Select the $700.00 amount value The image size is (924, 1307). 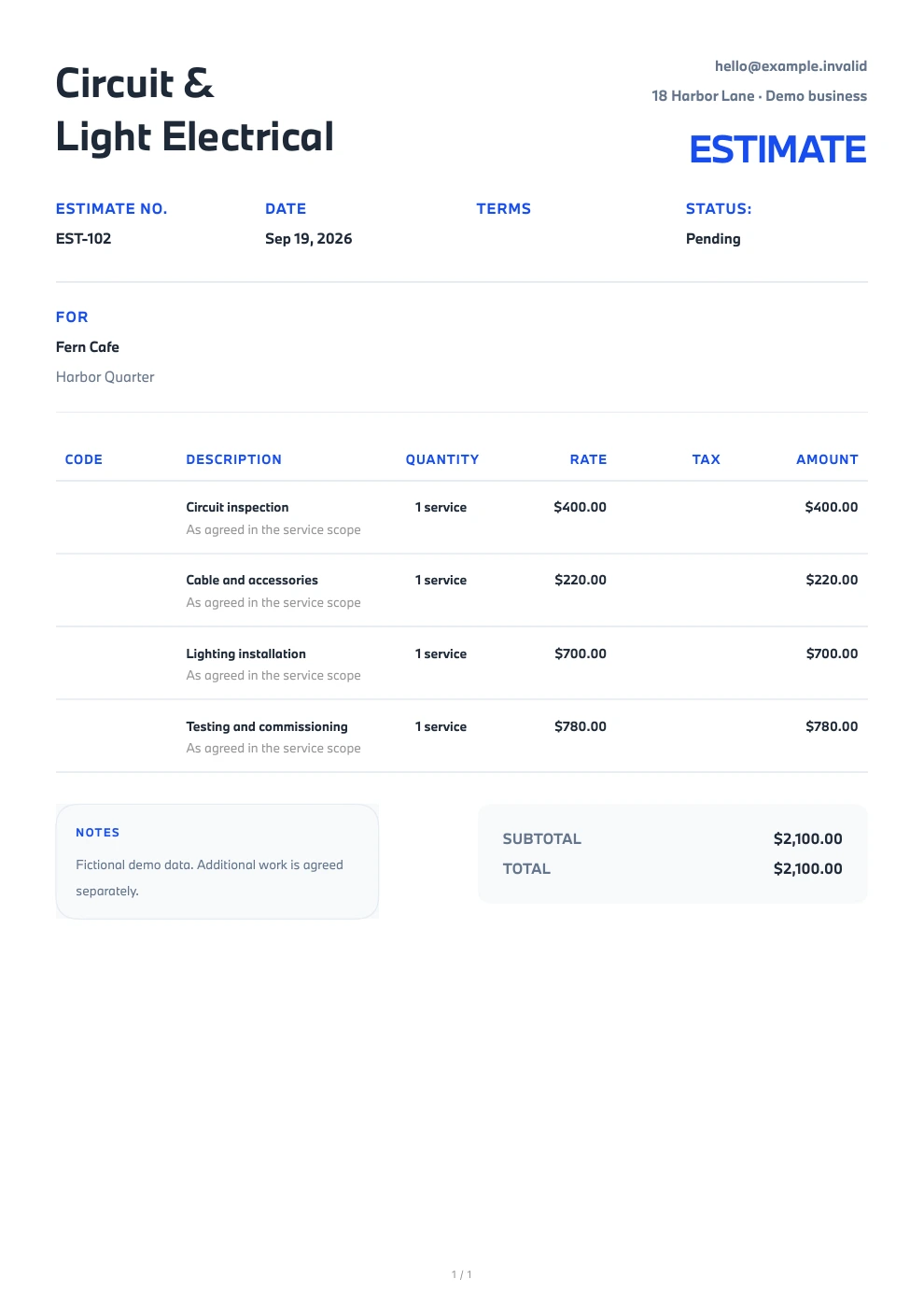tap(833, 653)
